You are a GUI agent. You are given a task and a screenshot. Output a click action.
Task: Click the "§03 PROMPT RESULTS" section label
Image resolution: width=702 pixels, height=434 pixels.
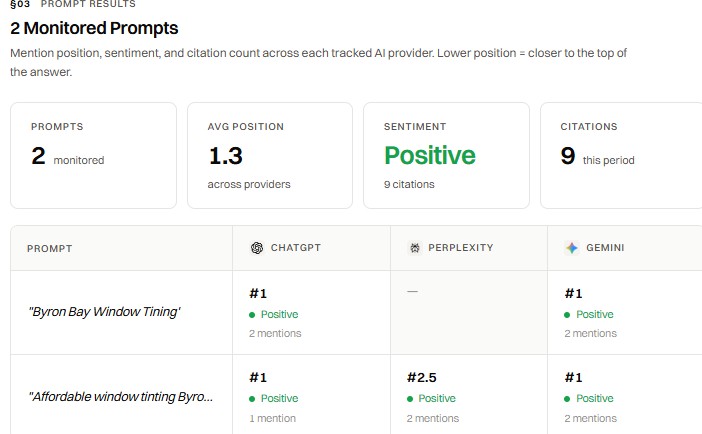[73, 4]
